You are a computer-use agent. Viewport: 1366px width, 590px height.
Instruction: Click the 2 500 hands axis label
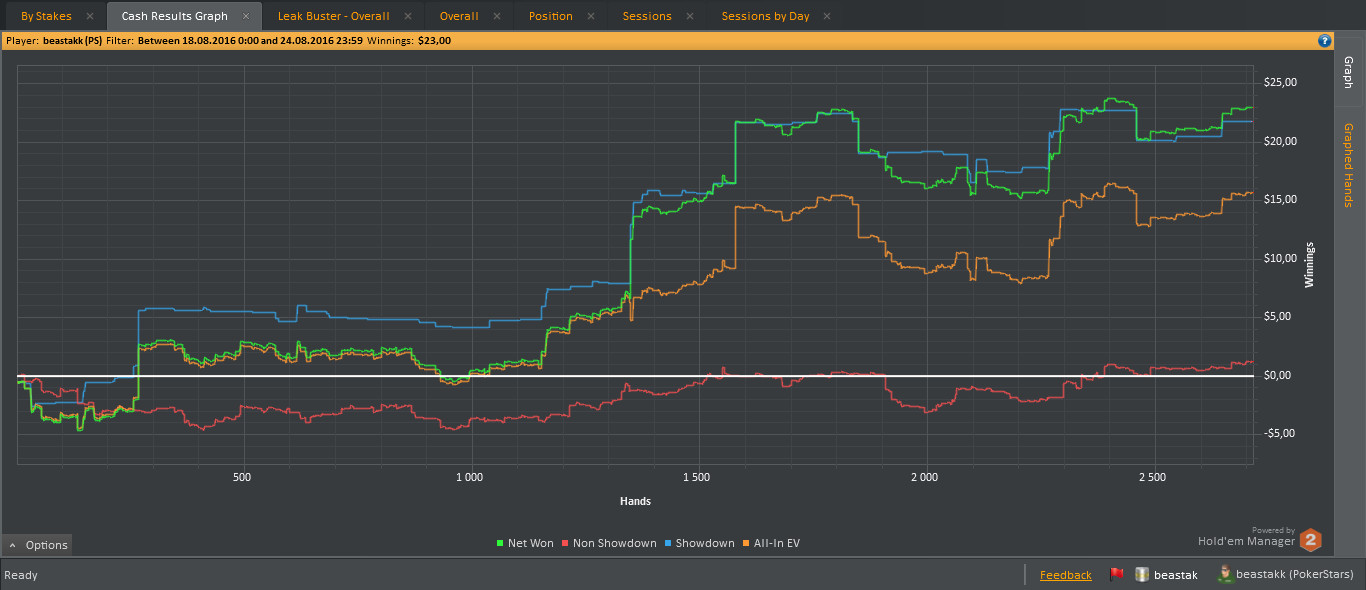(x=1152, y=477)
